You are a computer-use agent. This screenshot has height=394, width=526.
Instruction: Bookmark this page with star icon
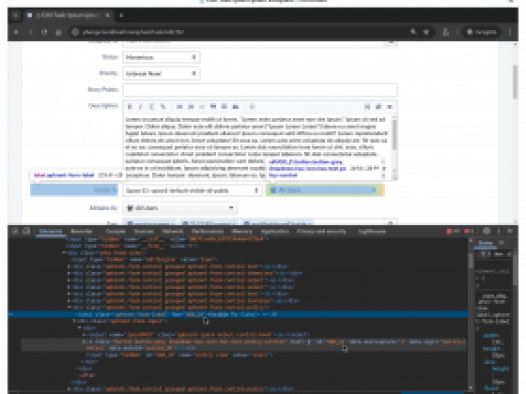[x=426, y=32]
